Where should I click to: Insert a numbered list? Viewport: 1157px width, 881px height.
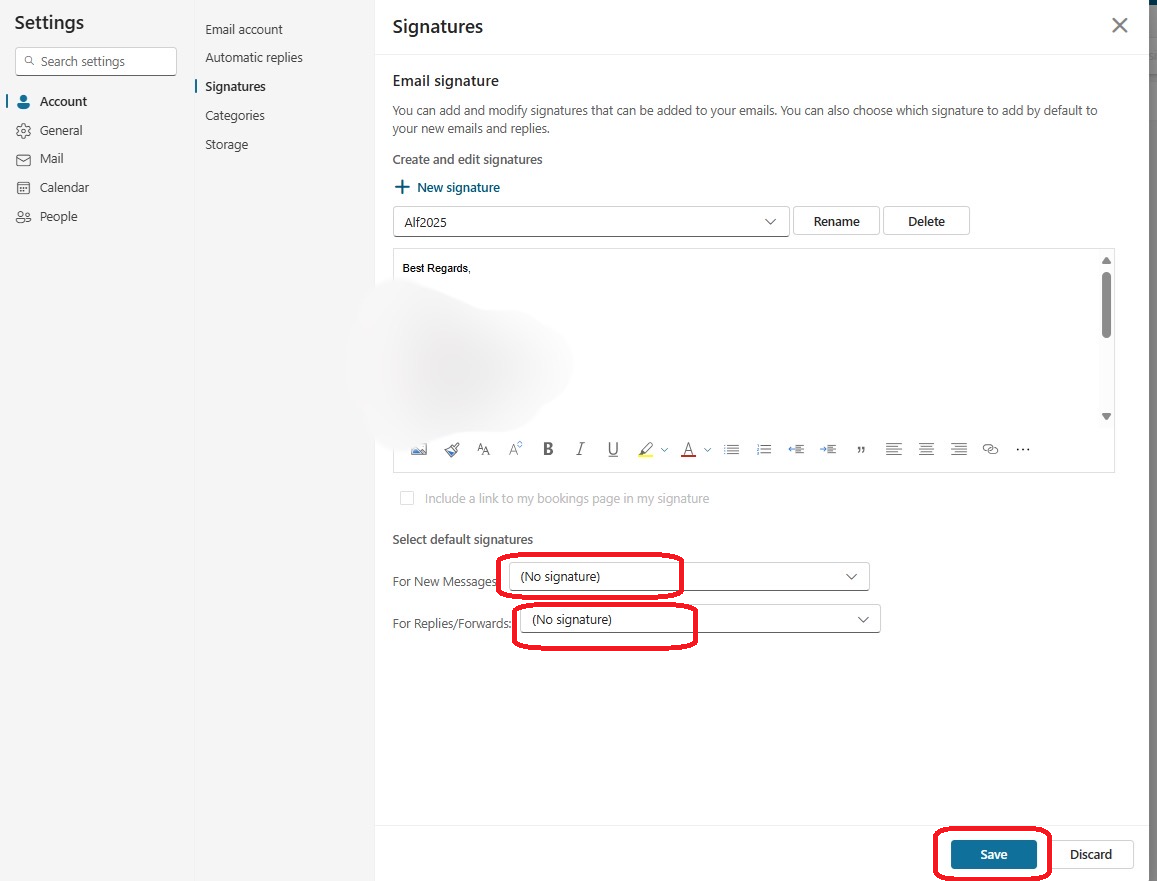pos(764,449)
